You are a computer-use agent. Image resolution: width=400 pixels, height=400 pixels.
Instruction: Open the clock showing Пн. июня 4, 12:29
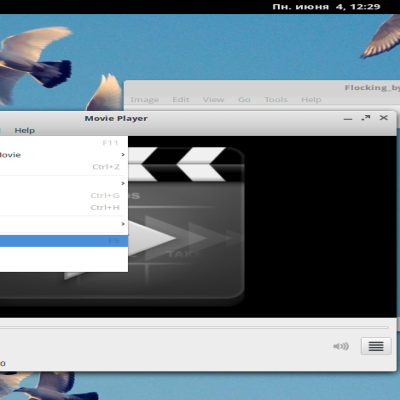pyautogui.click(x=326, y=7)
